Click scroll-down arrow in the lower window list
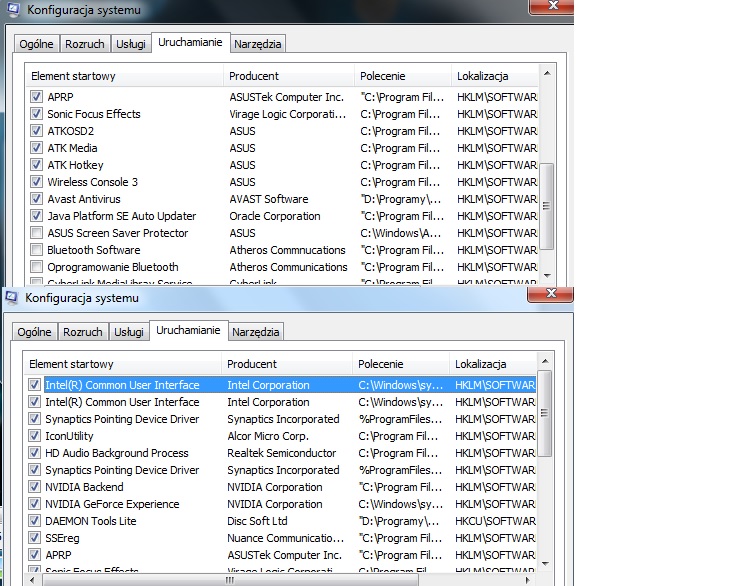756x586 pixels. point(545,563)
